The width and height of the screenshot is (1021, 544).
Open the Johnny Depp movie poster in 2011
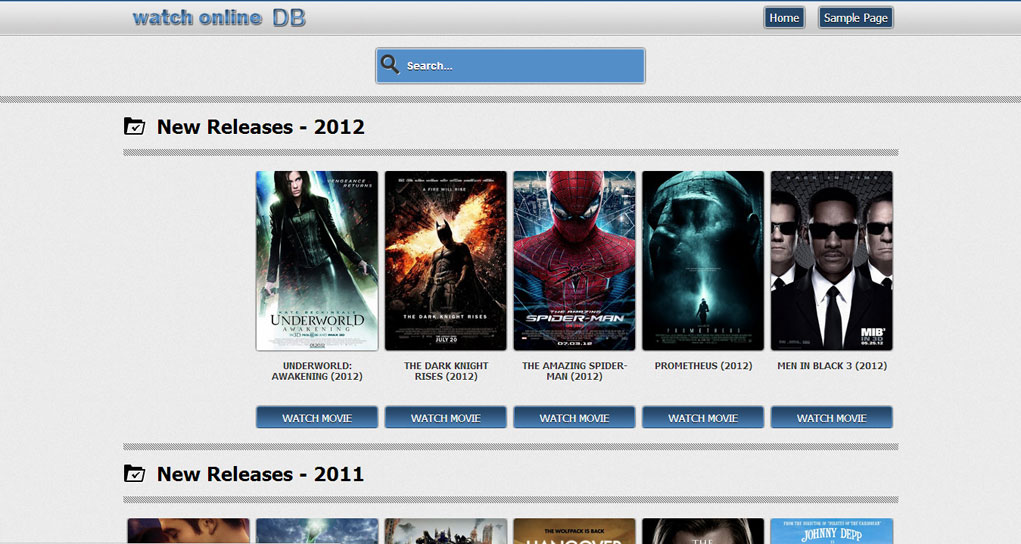tap(832, 531)
